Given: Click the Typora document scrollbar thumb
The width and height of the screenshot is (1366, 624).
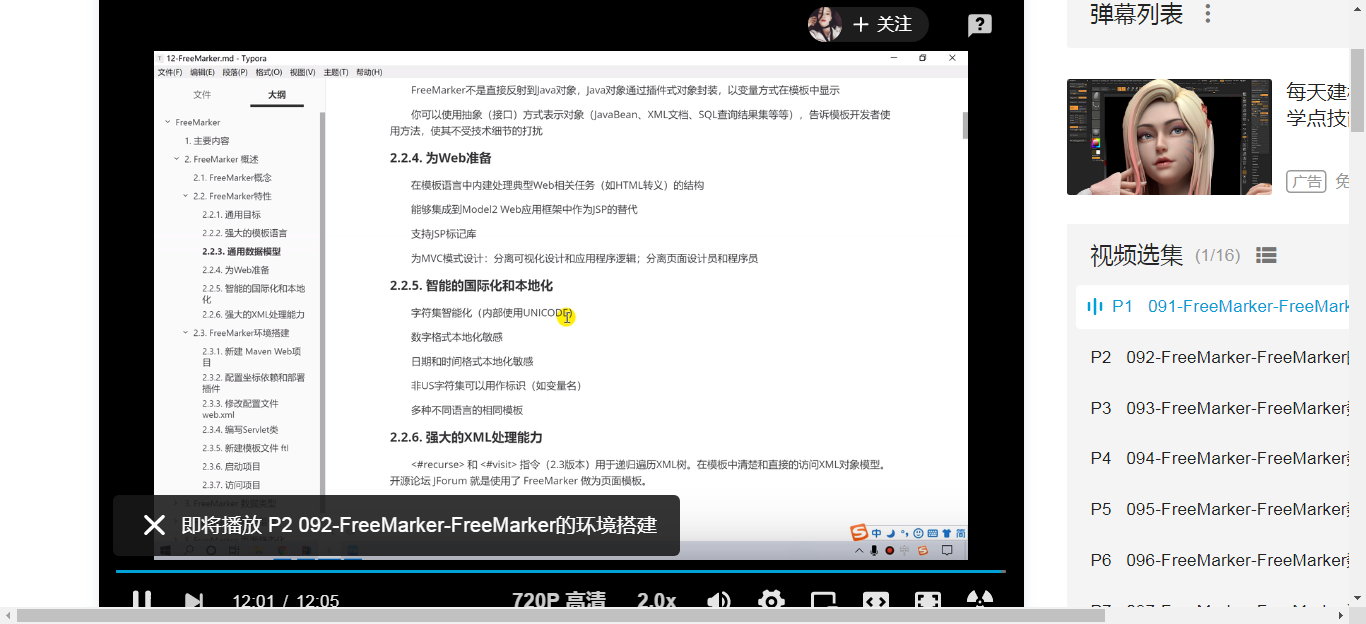Looking at the screenshot, I should pyautogui.click(x=965, y=125).
